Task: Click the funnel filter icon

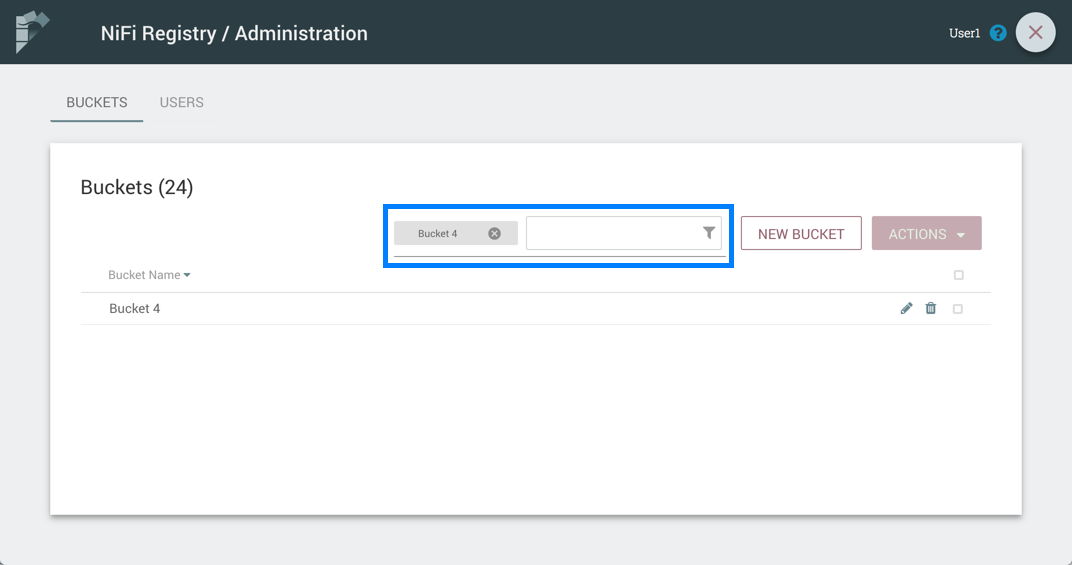Action: click(x=708, y=233)
